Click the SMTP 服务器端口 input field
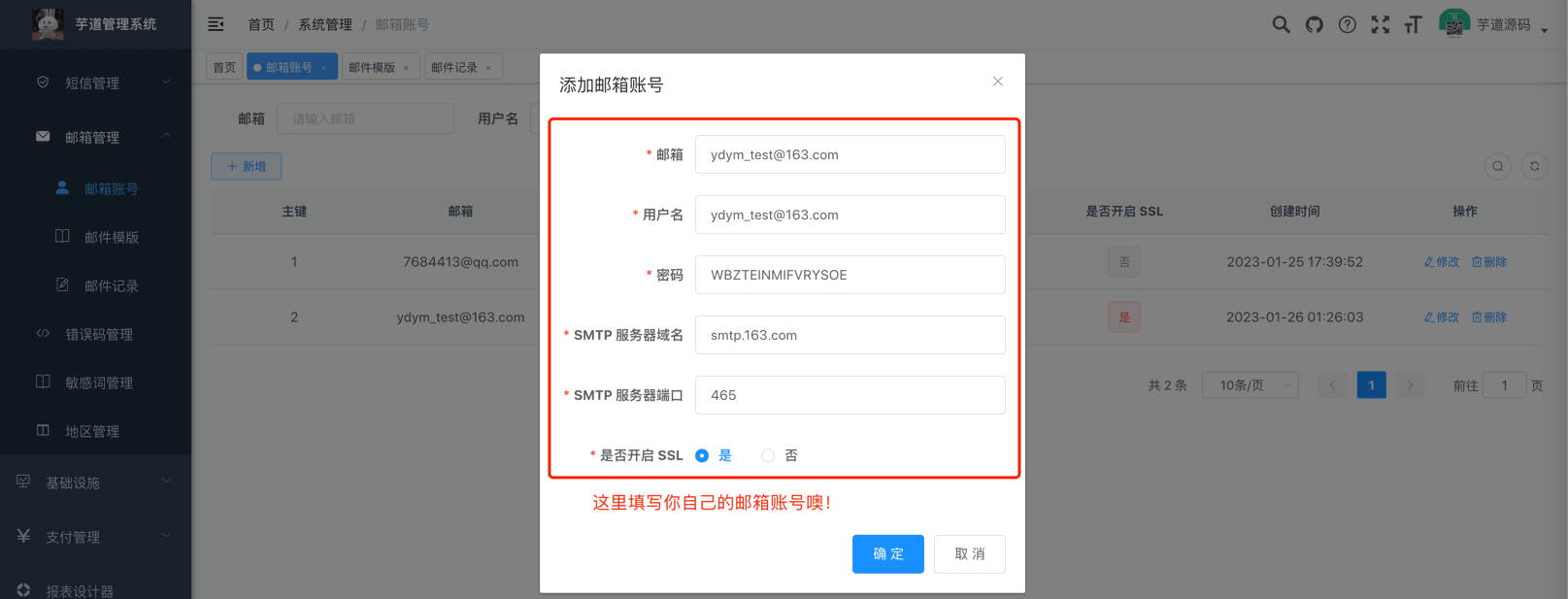This screenshot has height=599, width=1568. [x=850, y=395]
